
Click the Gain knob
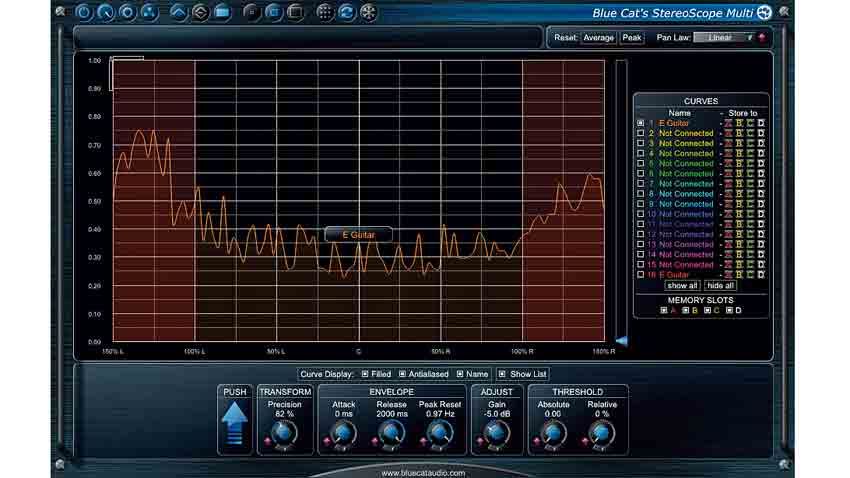(x=496, y=434)
